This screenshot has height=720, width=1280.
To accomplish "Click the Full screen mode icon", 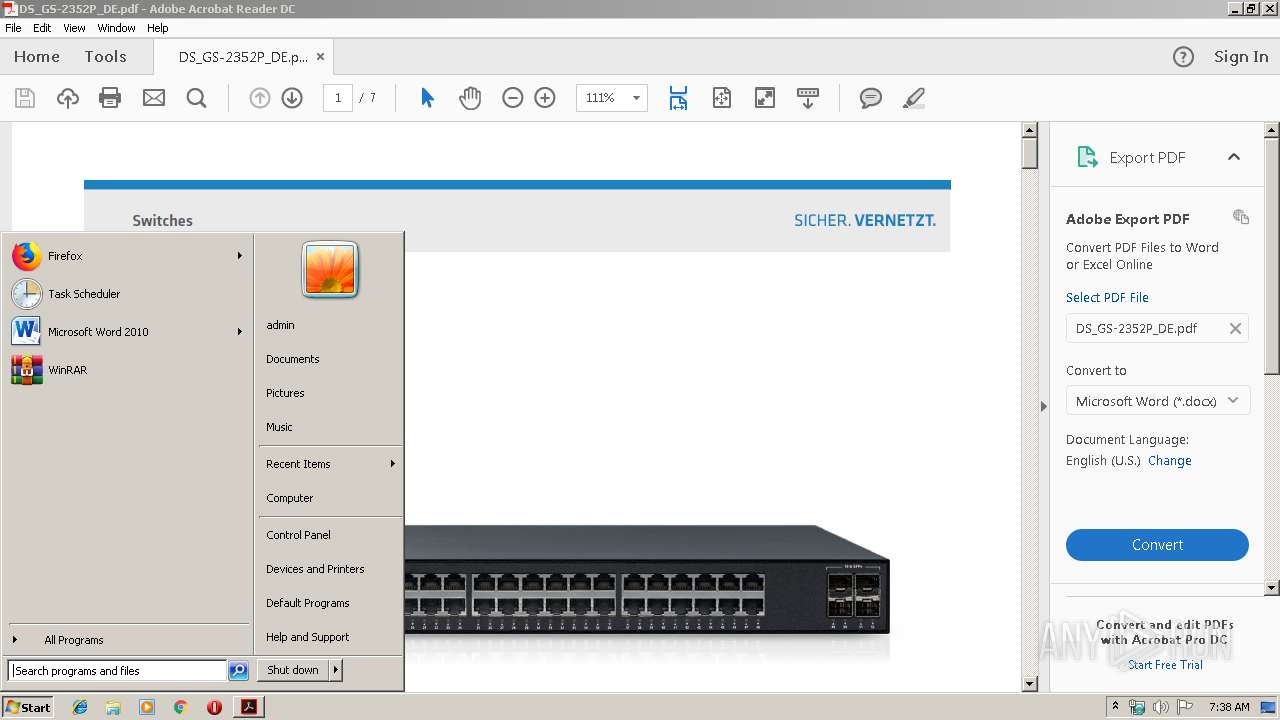I will pos(765,98).
